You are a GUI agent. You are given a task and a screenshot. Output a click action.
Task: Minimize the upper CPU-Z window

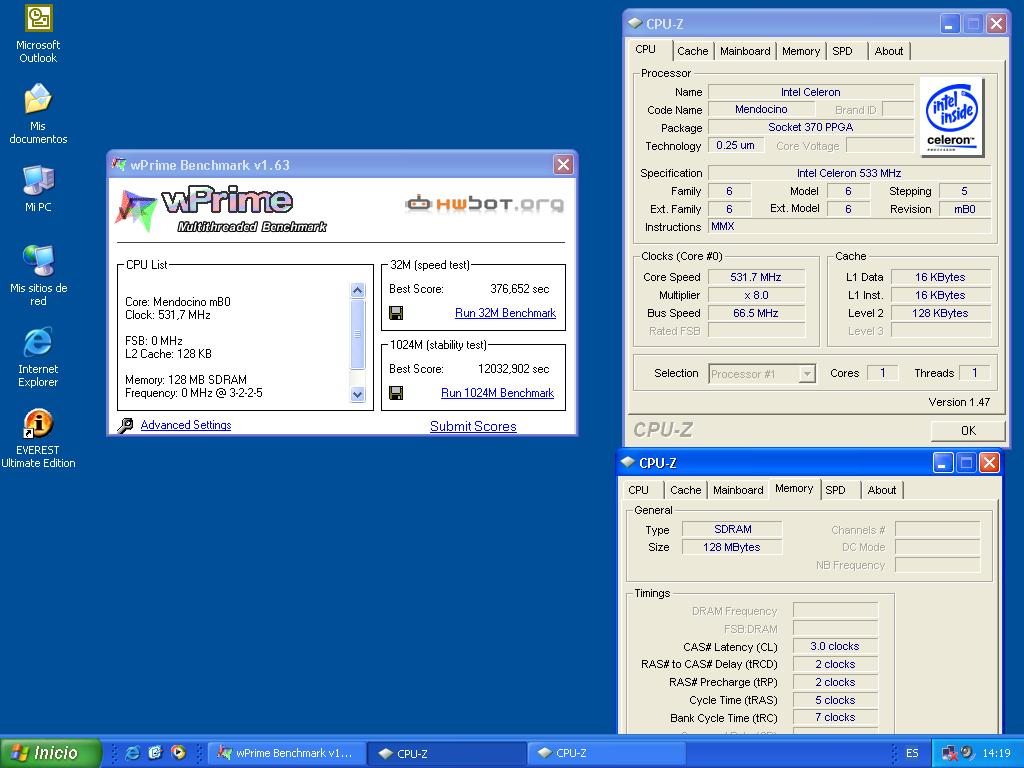[950, 24]
